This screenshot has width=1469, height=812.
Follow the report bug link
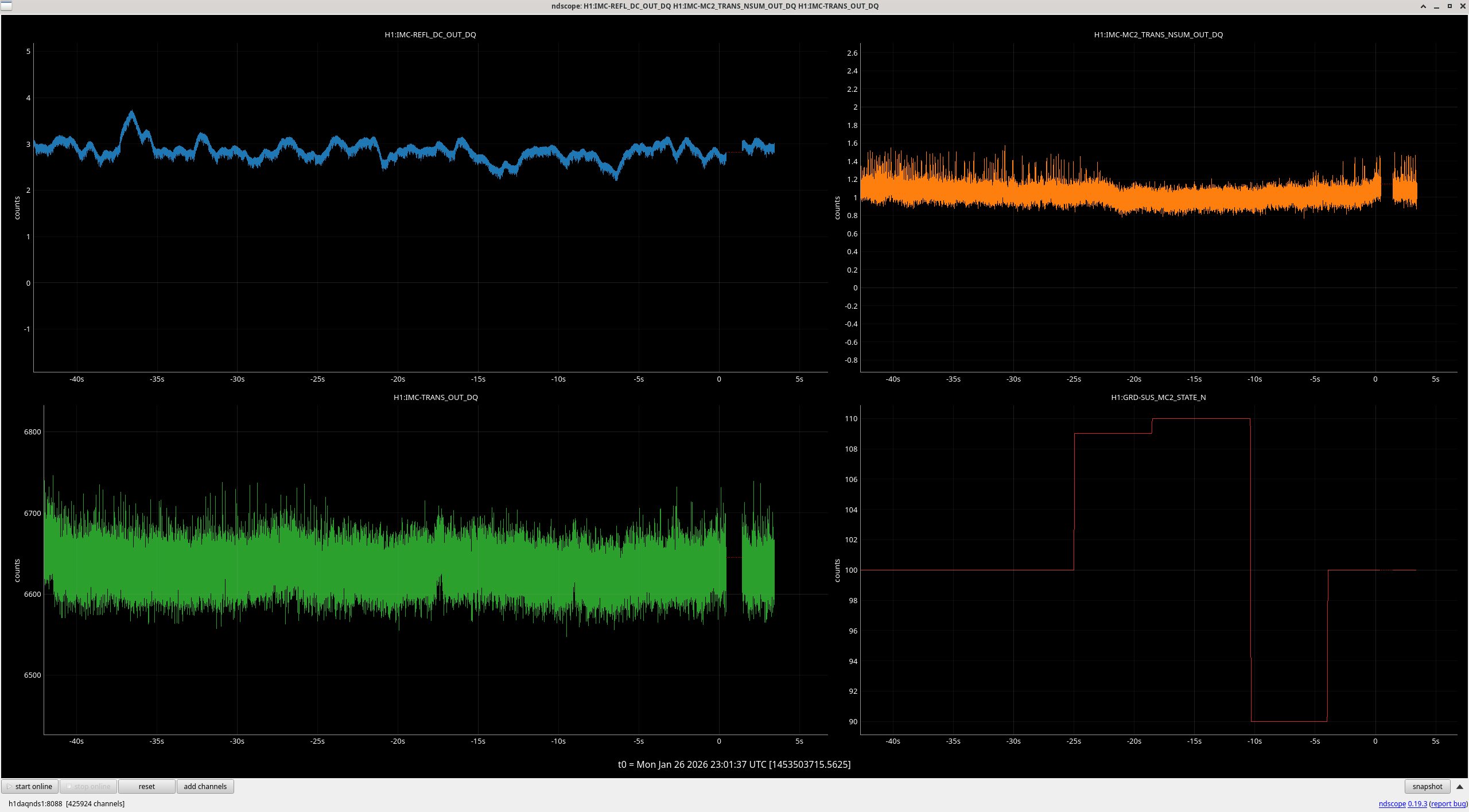tap(1448, 803)
